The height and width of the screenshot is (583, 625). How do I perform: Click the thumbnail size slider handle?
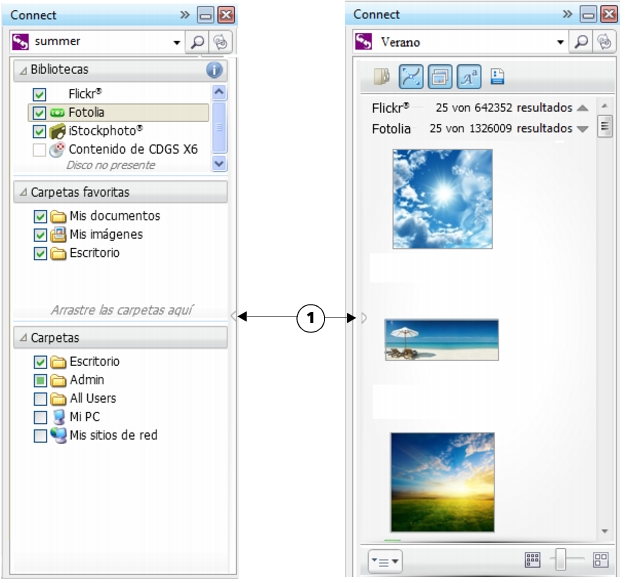pyautogui.click(x=563, y=560)
